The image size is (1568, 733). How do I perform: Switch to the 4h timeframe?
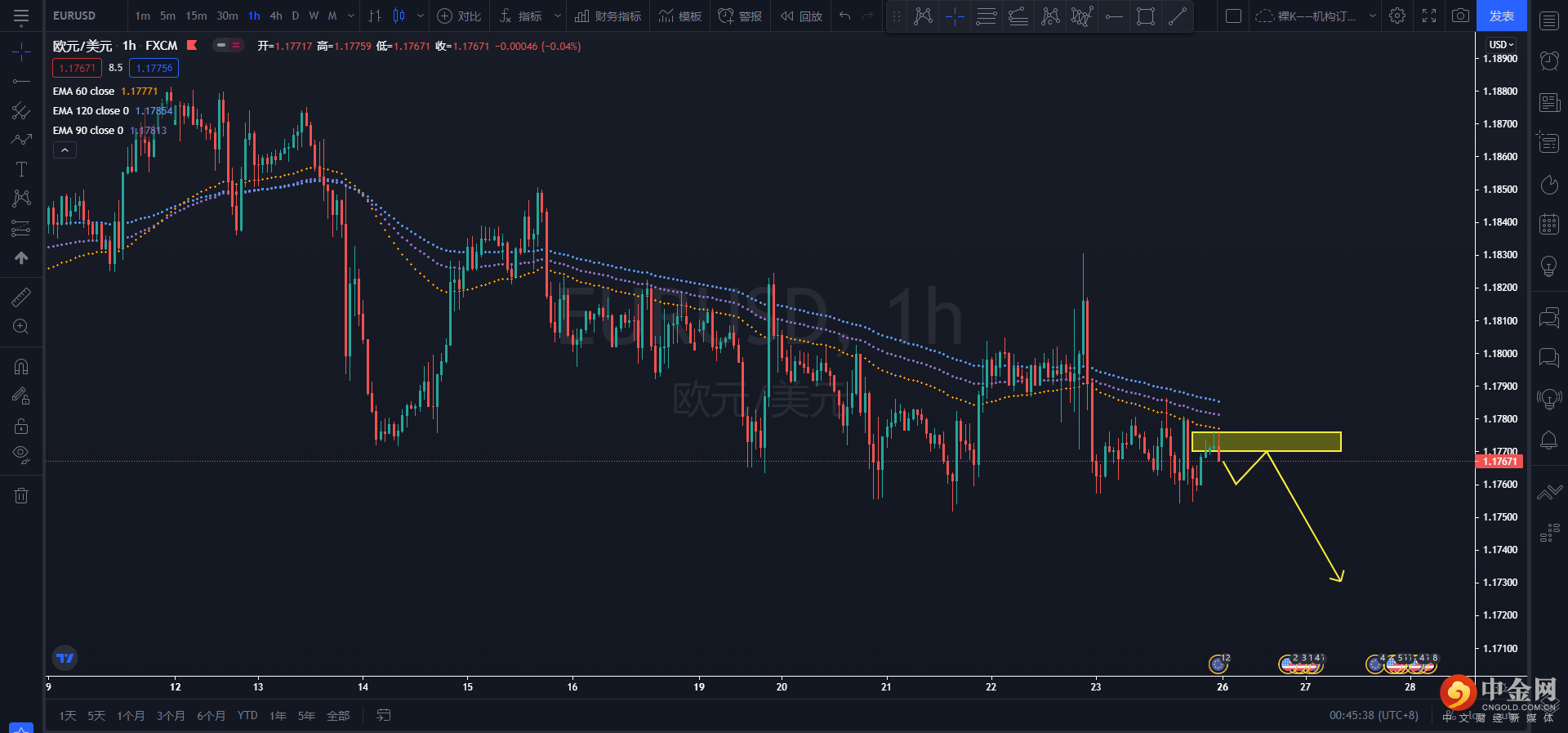coord(276,16)
